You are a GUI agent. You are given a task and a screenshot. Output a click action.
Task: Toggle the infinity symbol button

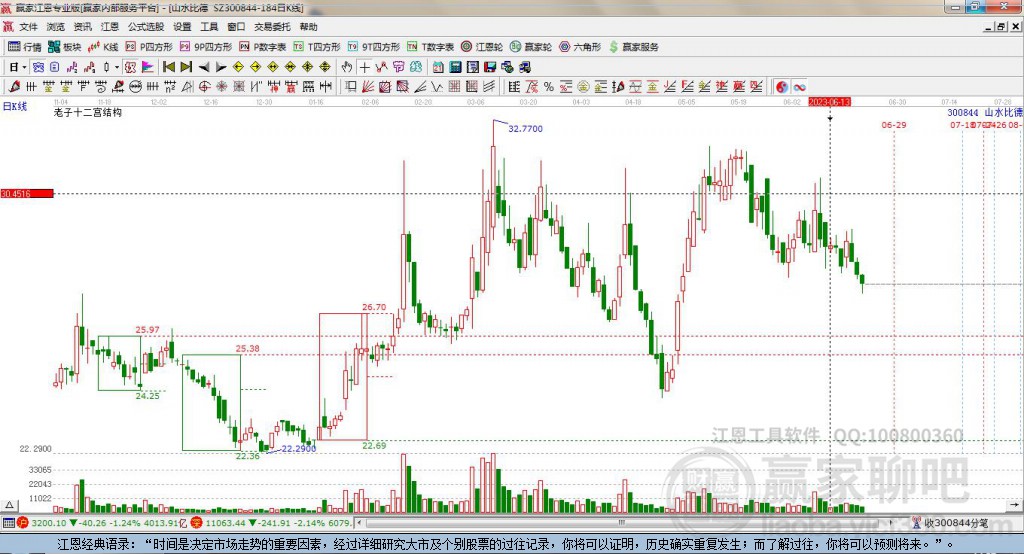799,86
